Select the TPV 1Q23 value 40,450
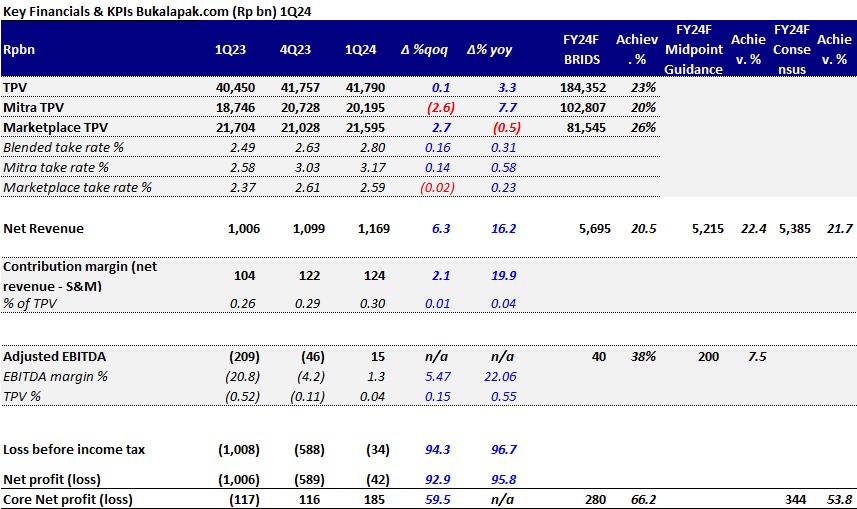 click(x=236, y=87)
